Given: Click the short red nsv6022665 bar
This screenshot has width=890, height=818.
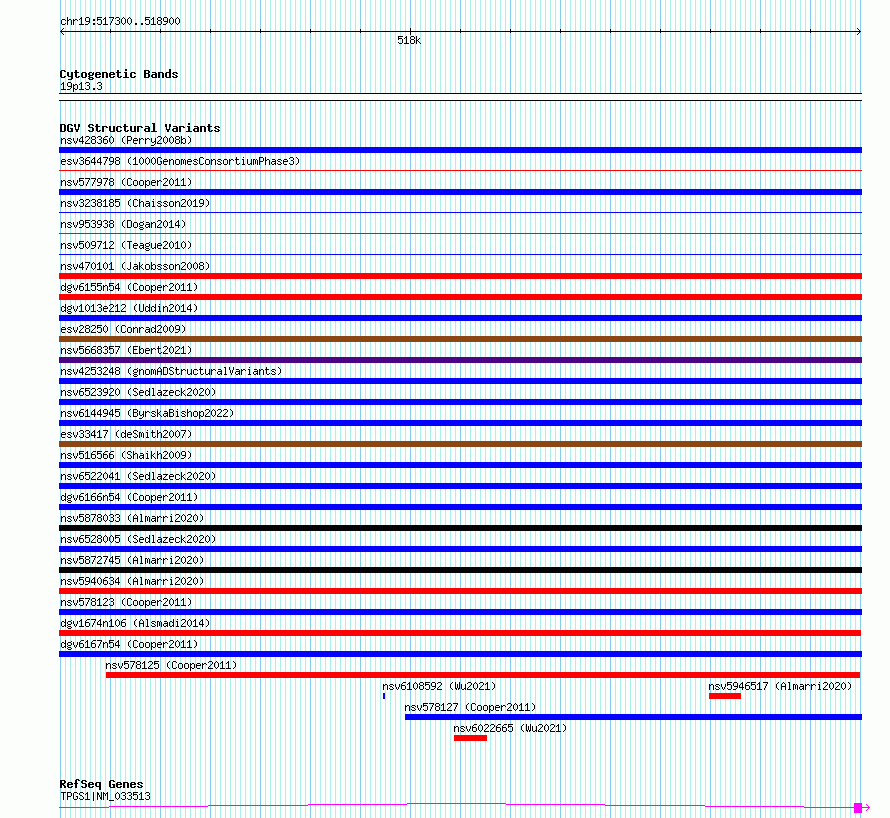Looking at the screenshot, I should coord(471,738).
